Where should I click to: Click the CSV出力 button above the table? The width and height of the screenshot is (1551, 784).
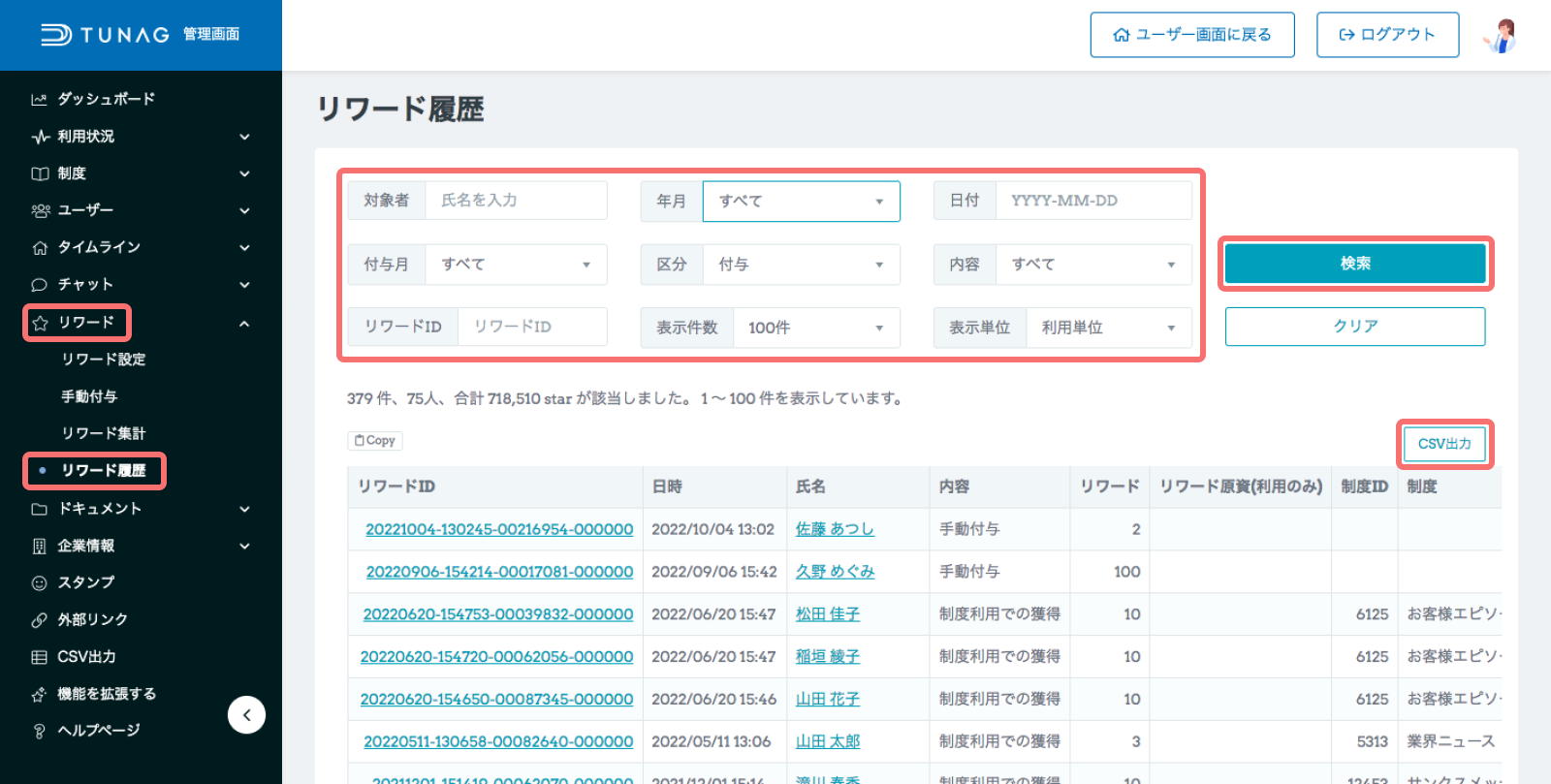1444,444
